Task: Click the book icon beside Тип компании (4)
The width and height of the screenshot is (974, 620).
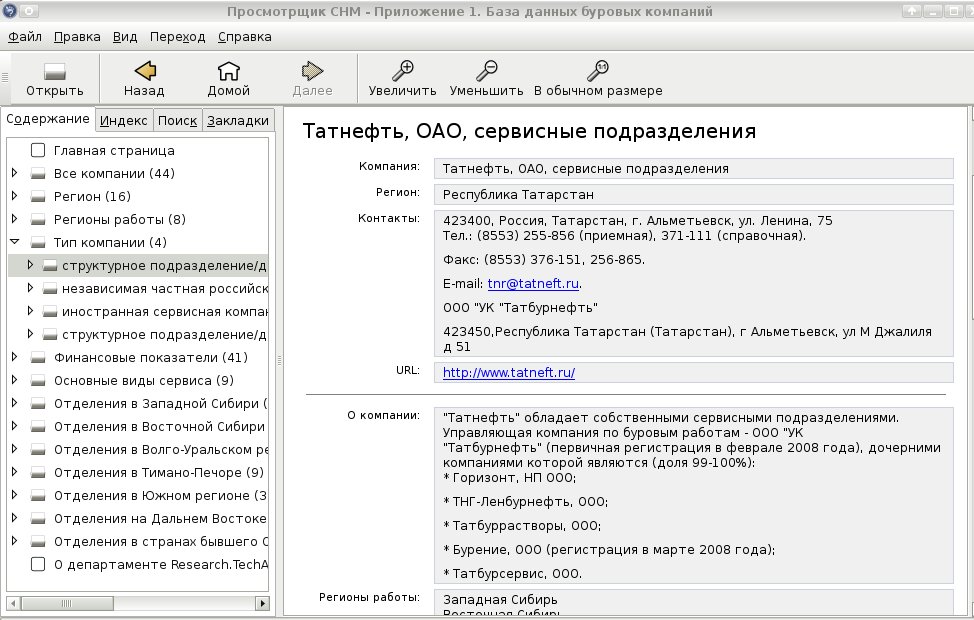Action: [38, 242]
